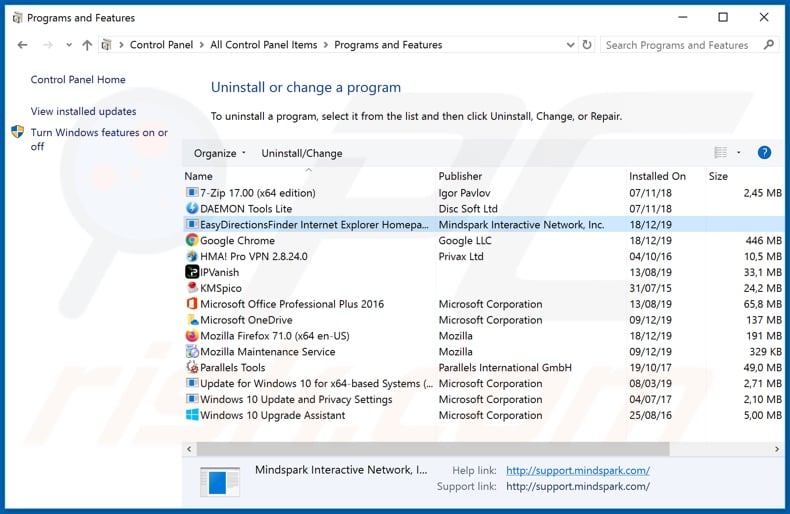Click the EasyDirectionsFinder entry icon
This screenshot has height=514, width=790.
(x=192, y=224)
